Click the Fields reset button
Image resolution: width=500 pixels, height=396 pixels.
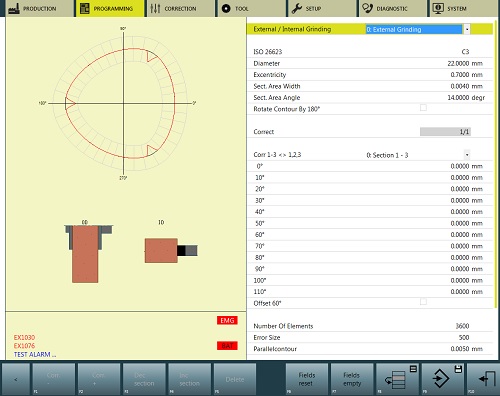tap(306, 379)
